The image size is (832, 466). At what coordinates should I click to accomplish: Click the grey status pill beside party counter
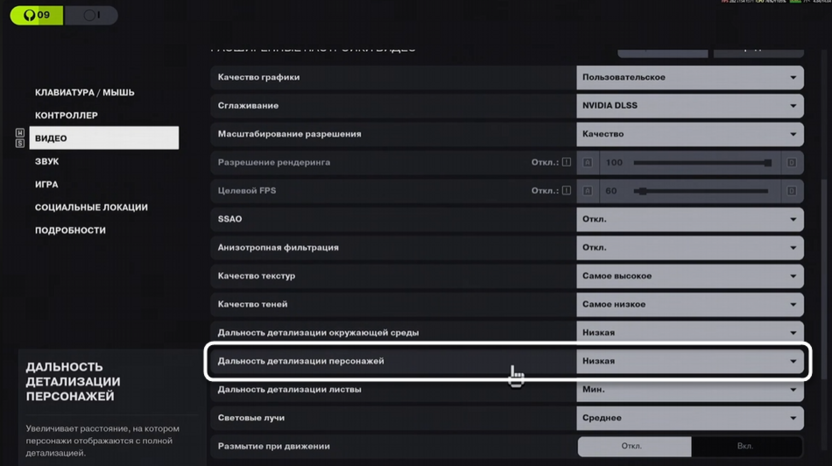click(91, 15)
